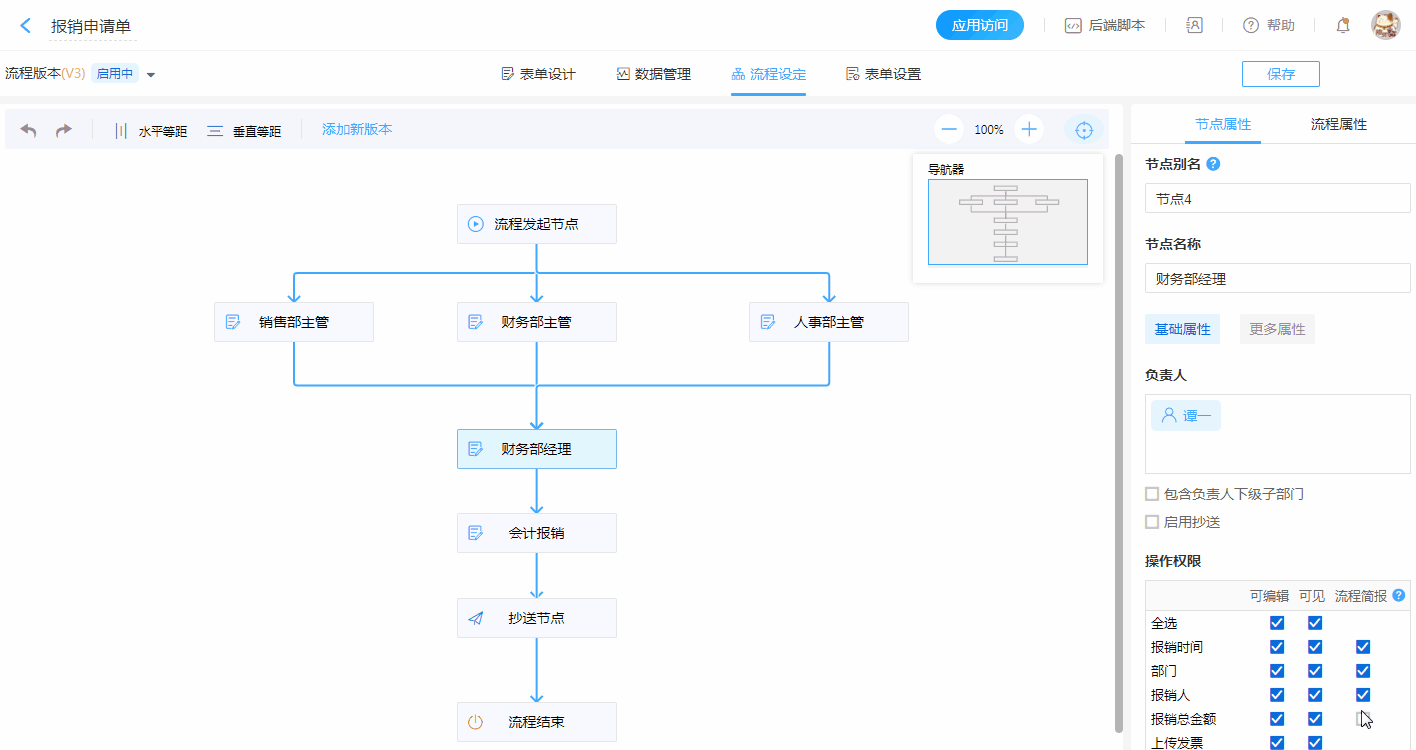Zoom in with the plus icon
Viewport: 1416px width, 750px height.
pyautogui.click(x=1028, y=129)
